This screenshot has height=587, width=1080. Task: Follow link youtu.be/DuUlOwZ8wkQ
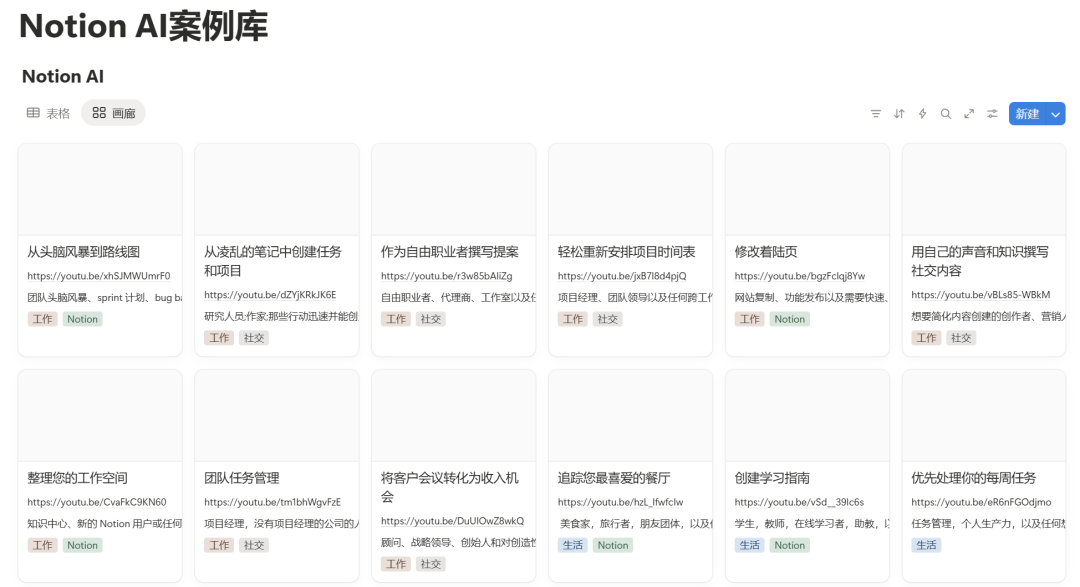pos(453,520)
